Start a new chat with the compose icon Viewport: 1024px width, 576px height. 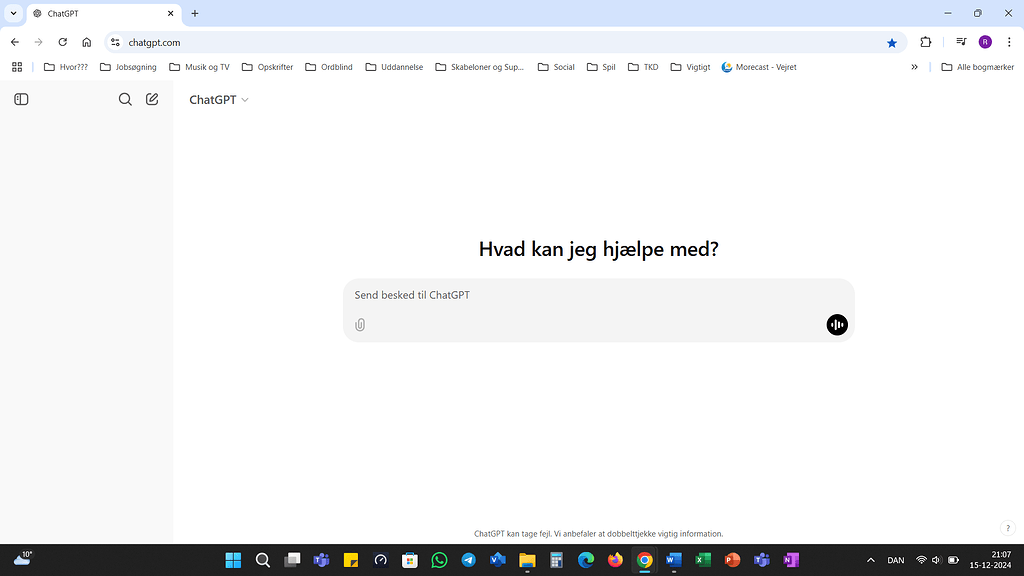152,99
